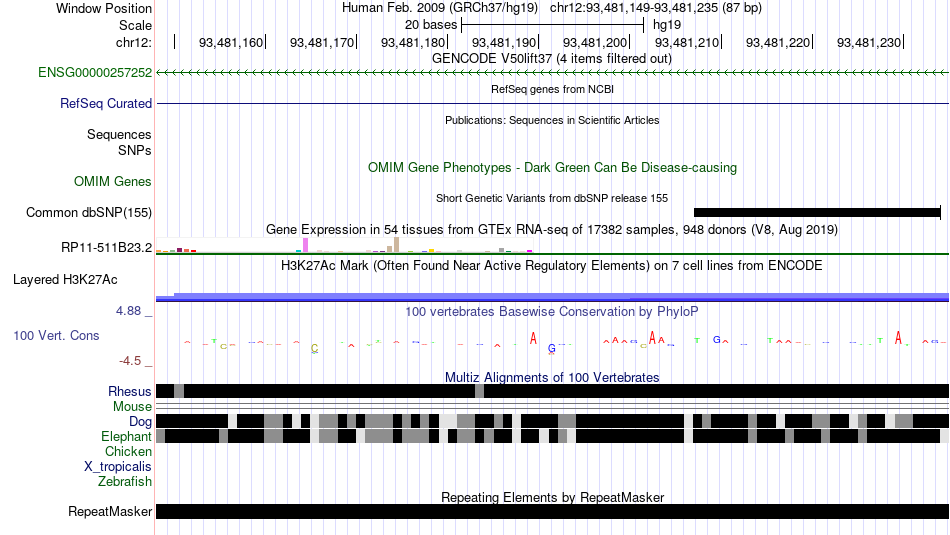Click the 93,481,210 ruler position
The height and width of the screenshot is (535, 950).
click(687, 42)
